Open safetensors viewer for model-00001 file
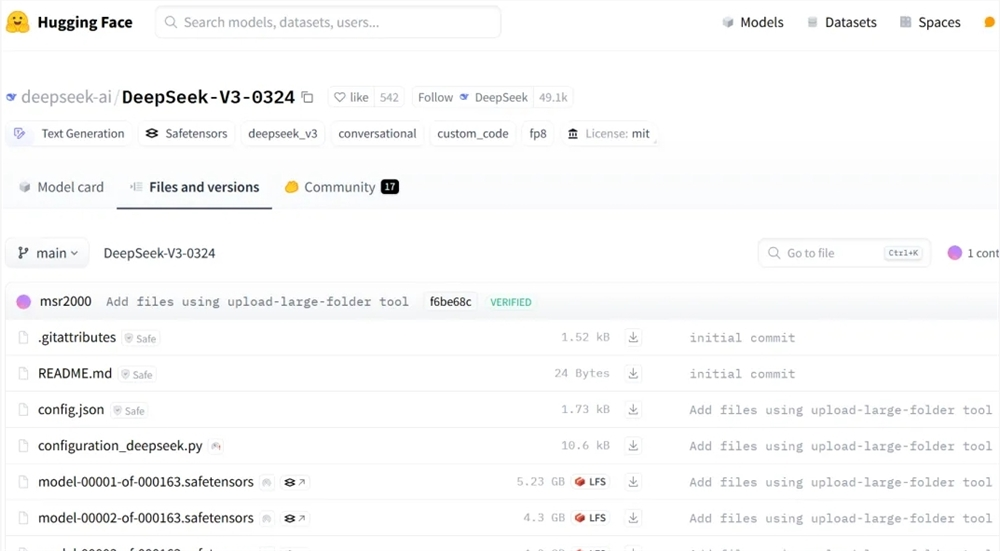 (294, 482)
